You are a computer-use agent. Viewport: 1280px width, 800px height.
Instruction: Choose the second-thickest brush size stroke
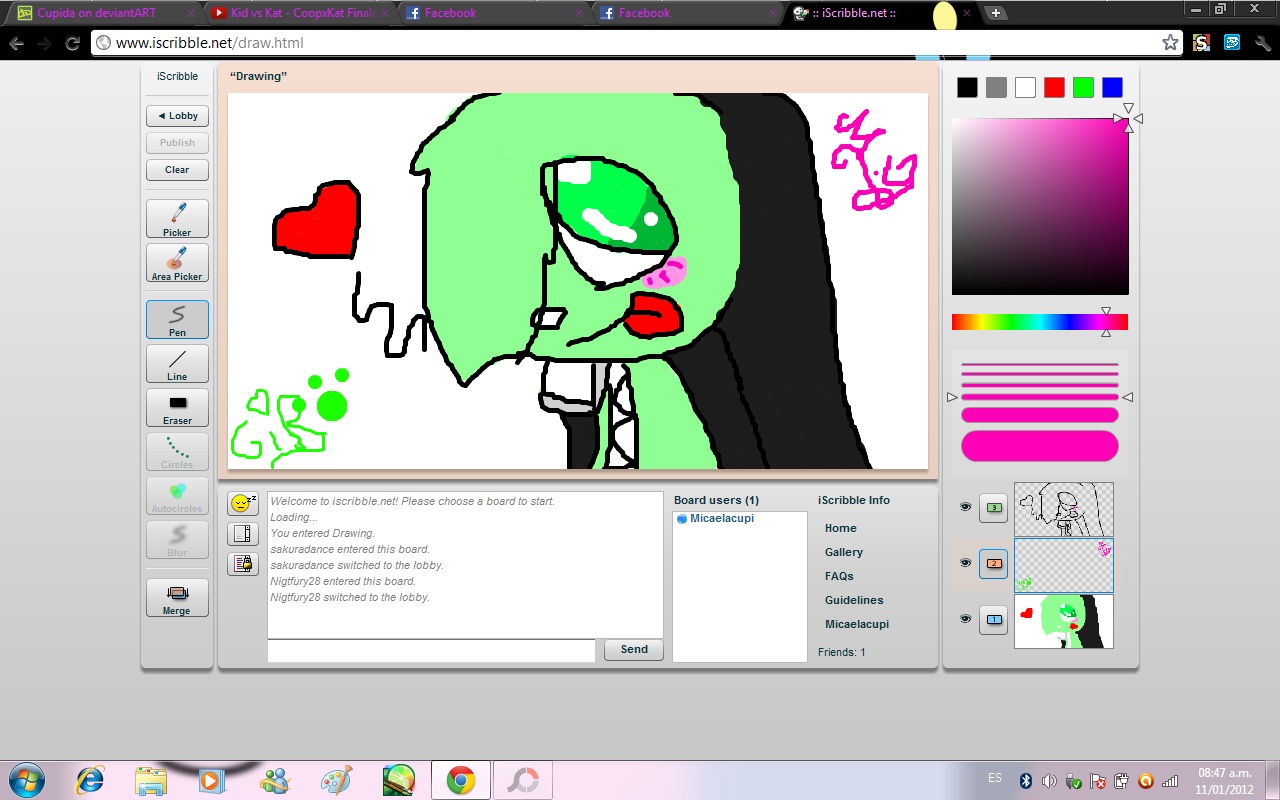(1040, 415)
